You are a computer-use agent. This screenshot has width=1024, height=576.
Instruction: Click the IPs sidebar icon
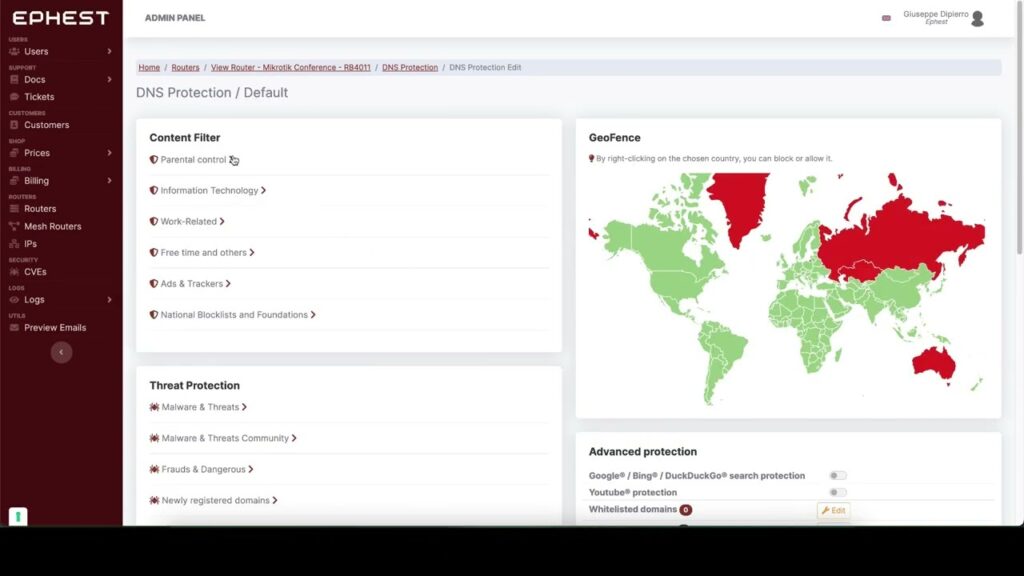point(14,244)
